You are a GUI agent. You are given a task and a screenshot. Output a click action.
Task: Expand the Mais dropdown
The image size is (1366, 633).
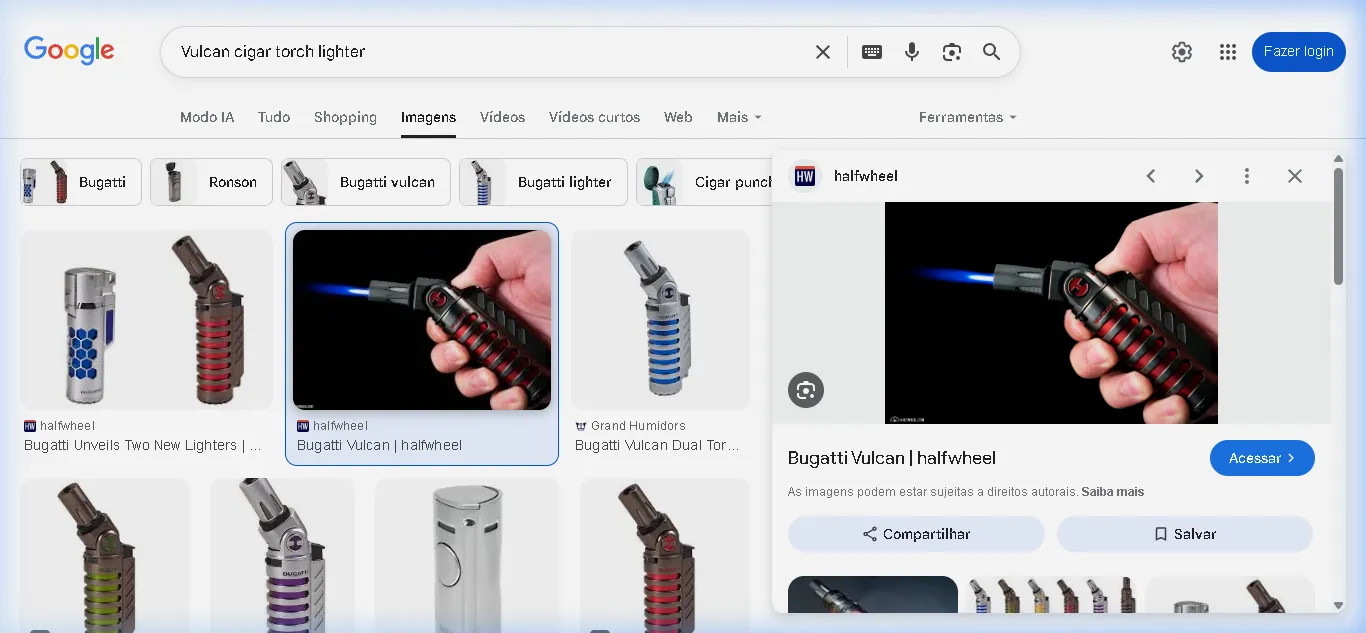click(x=739, y=117)
